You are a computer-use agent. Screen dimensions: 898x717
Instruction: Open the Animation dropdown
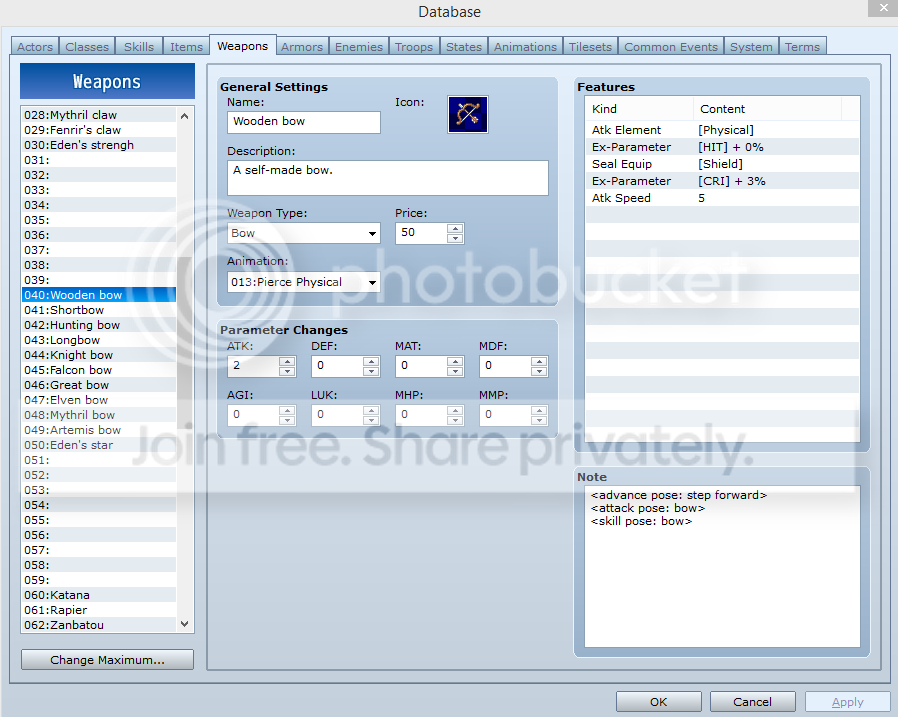click(x=304, y=282)
